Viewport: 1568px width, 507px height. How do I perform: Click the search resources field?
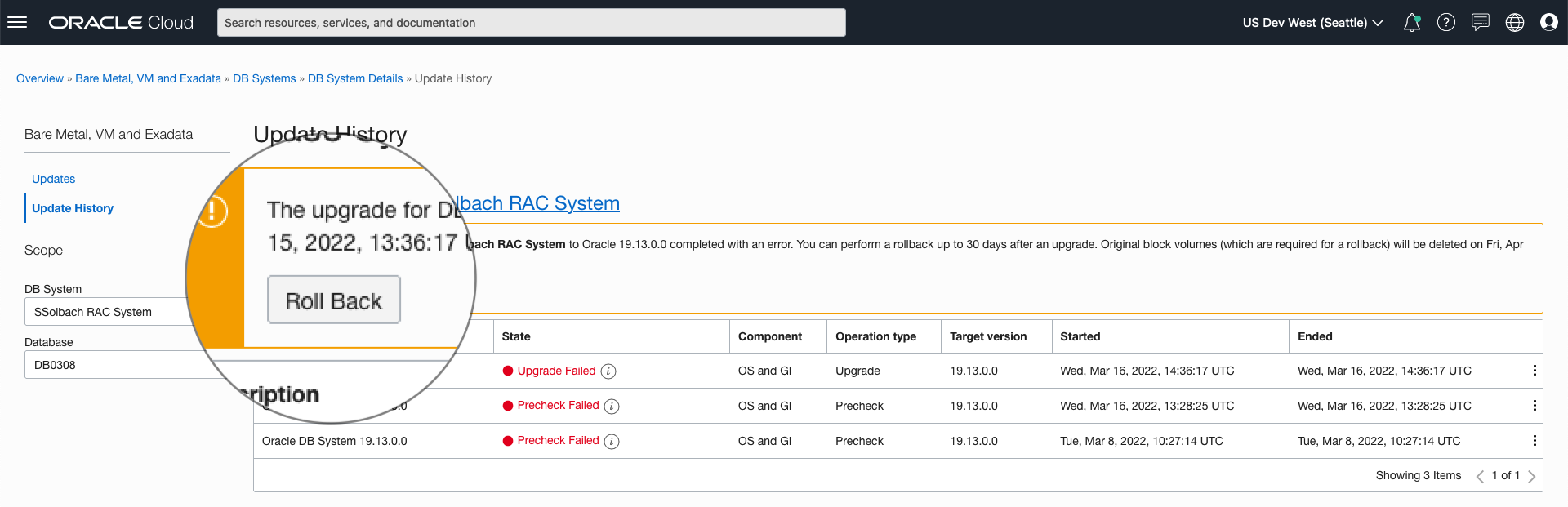(531, 23)
